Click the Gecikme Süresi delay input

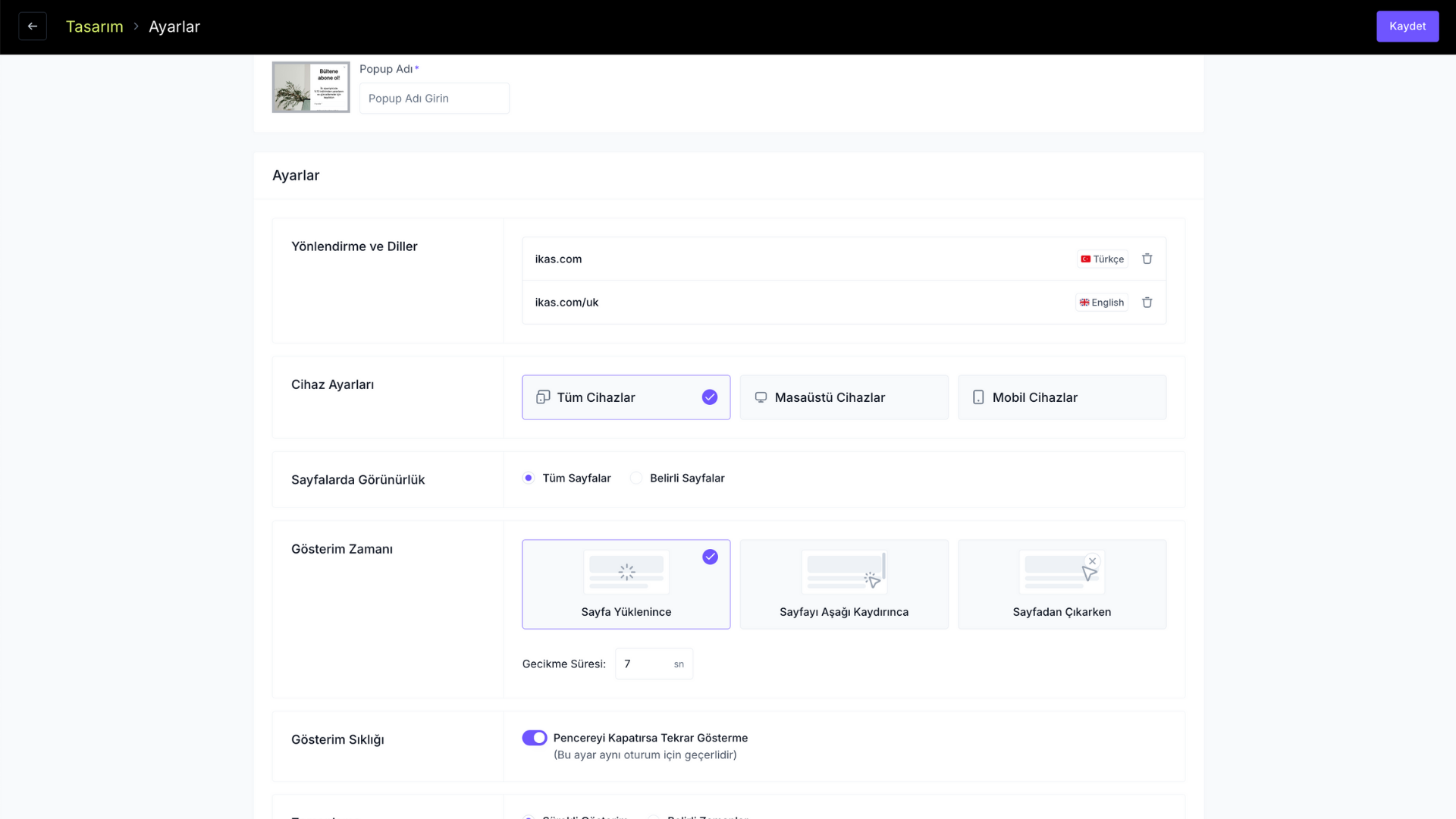click(654, 664)
